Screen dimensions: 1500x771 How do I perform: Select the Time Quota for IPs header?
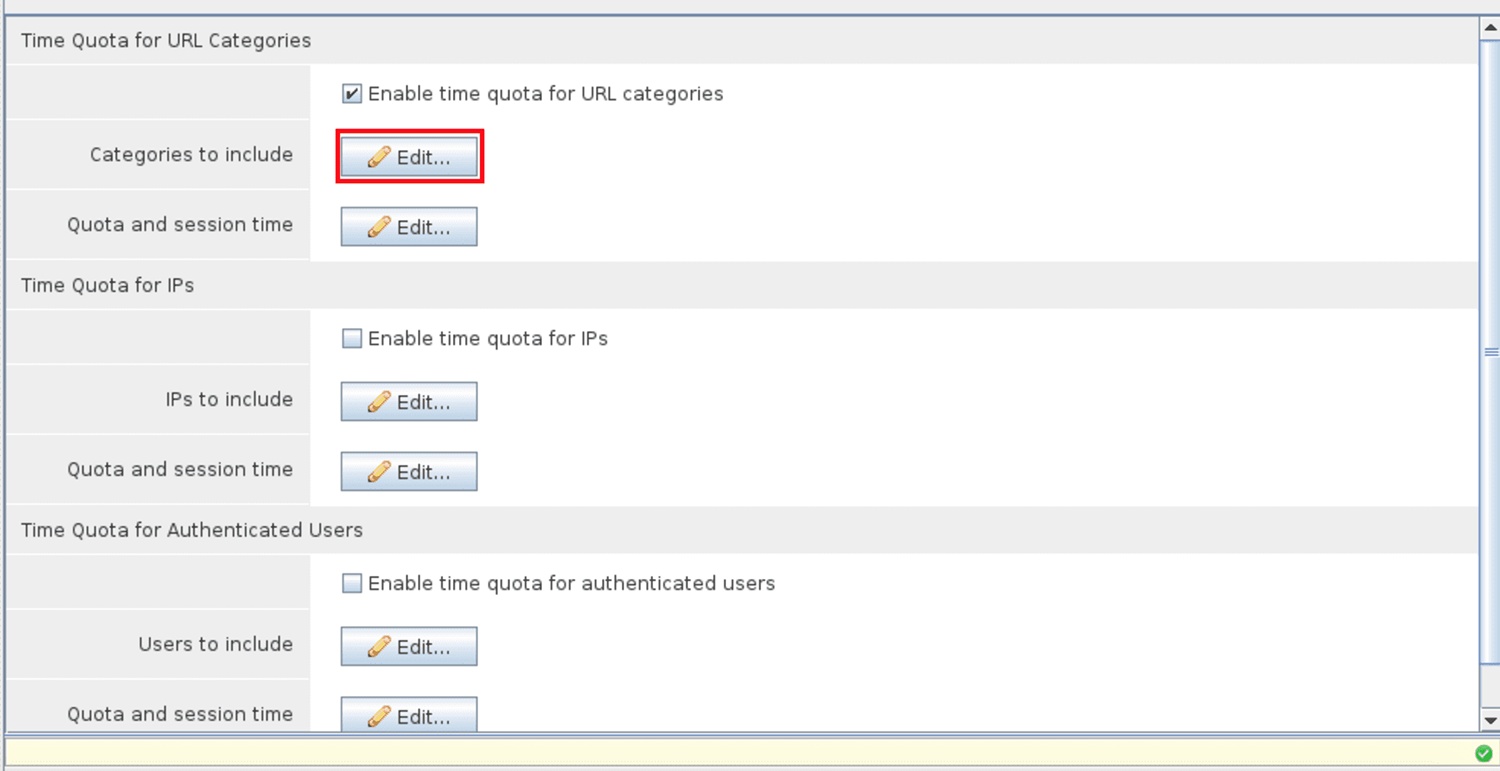click(x=108, y=286)
